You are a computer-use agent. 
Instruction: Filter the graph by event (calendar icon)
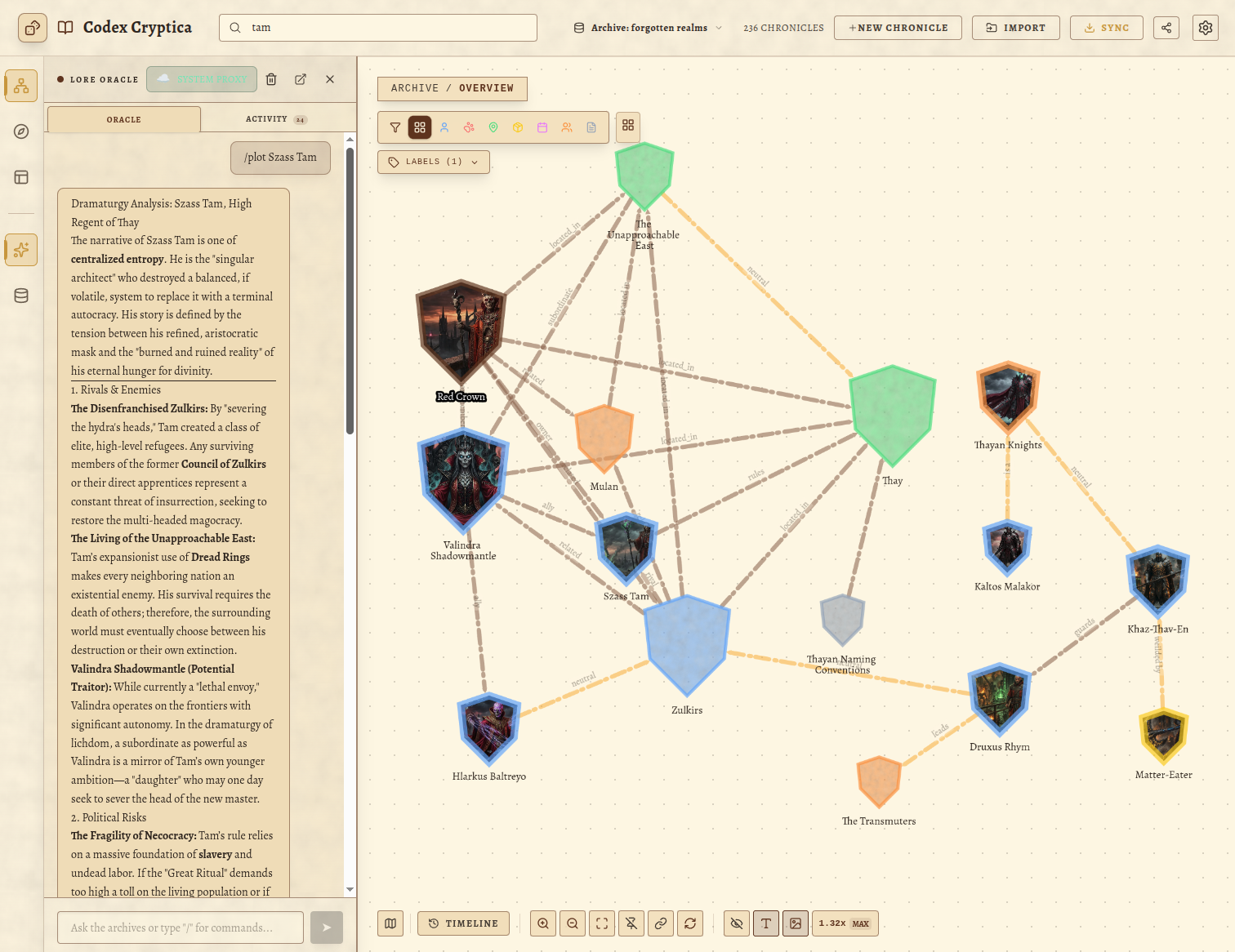click(542, 127)
